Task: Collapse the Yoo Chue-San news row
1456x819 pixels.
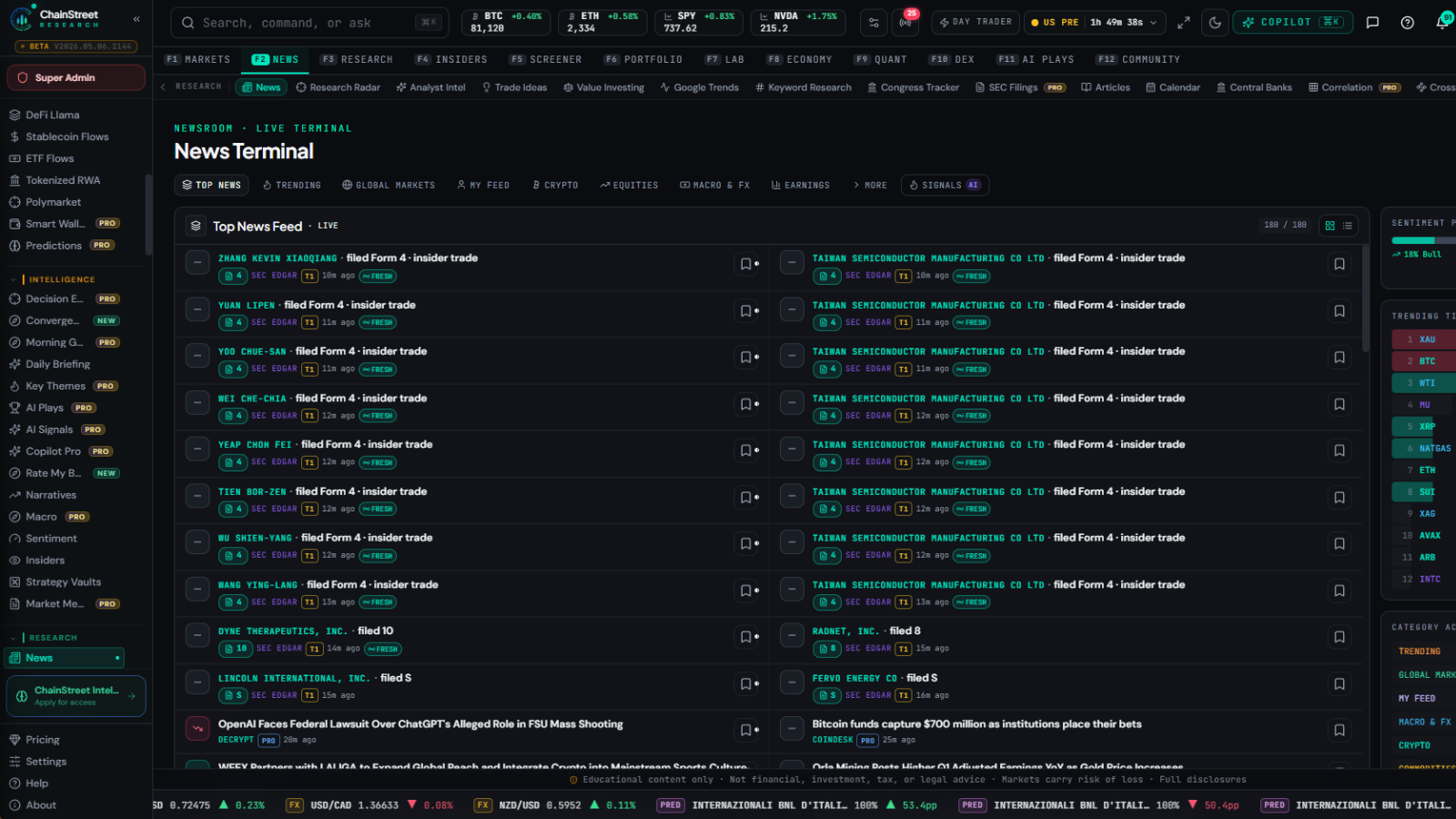Action: [197, 356]
